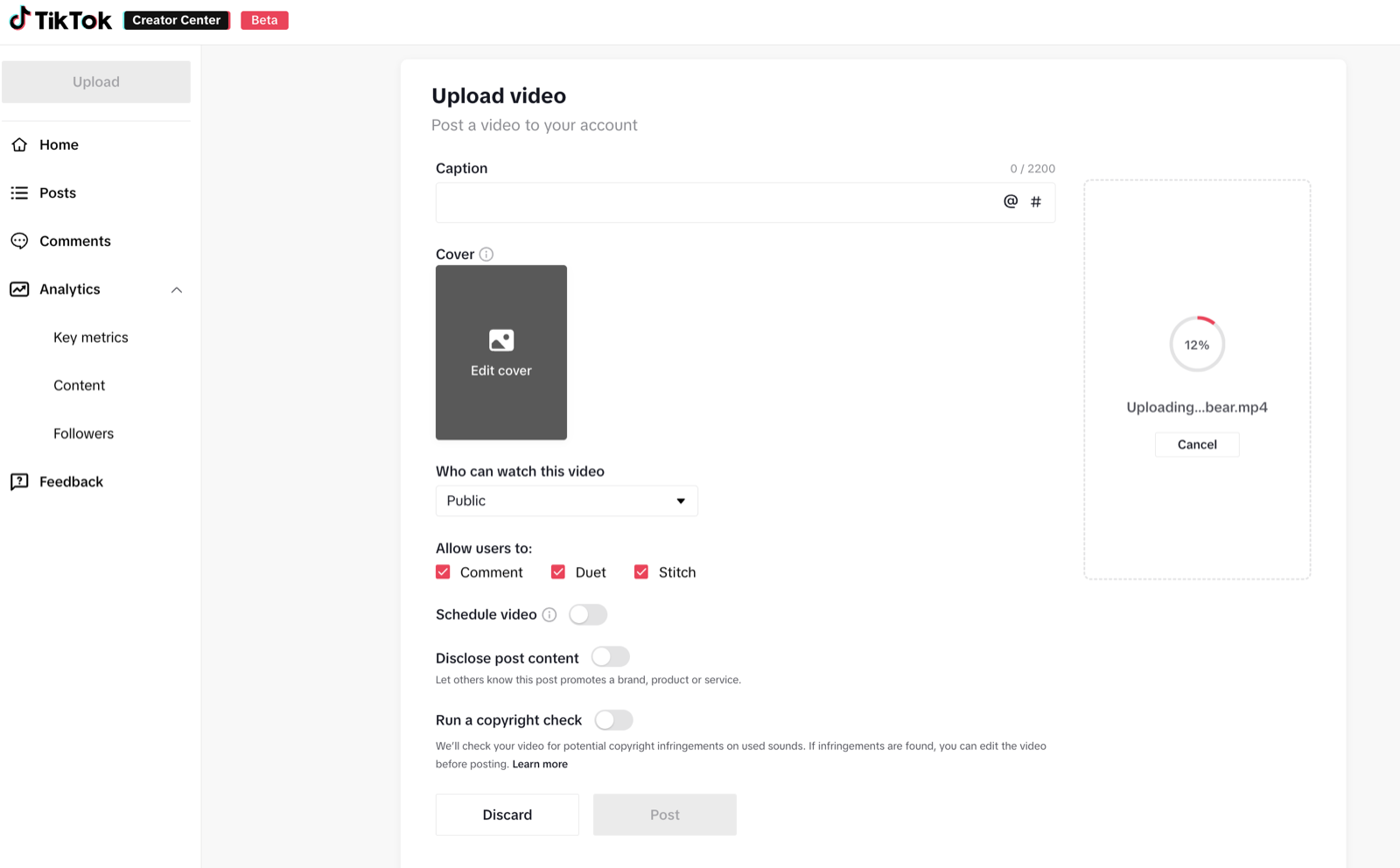Viewport: 1400px width, 868px height.
Task: Click the TikTok logo
Action: 60,19
